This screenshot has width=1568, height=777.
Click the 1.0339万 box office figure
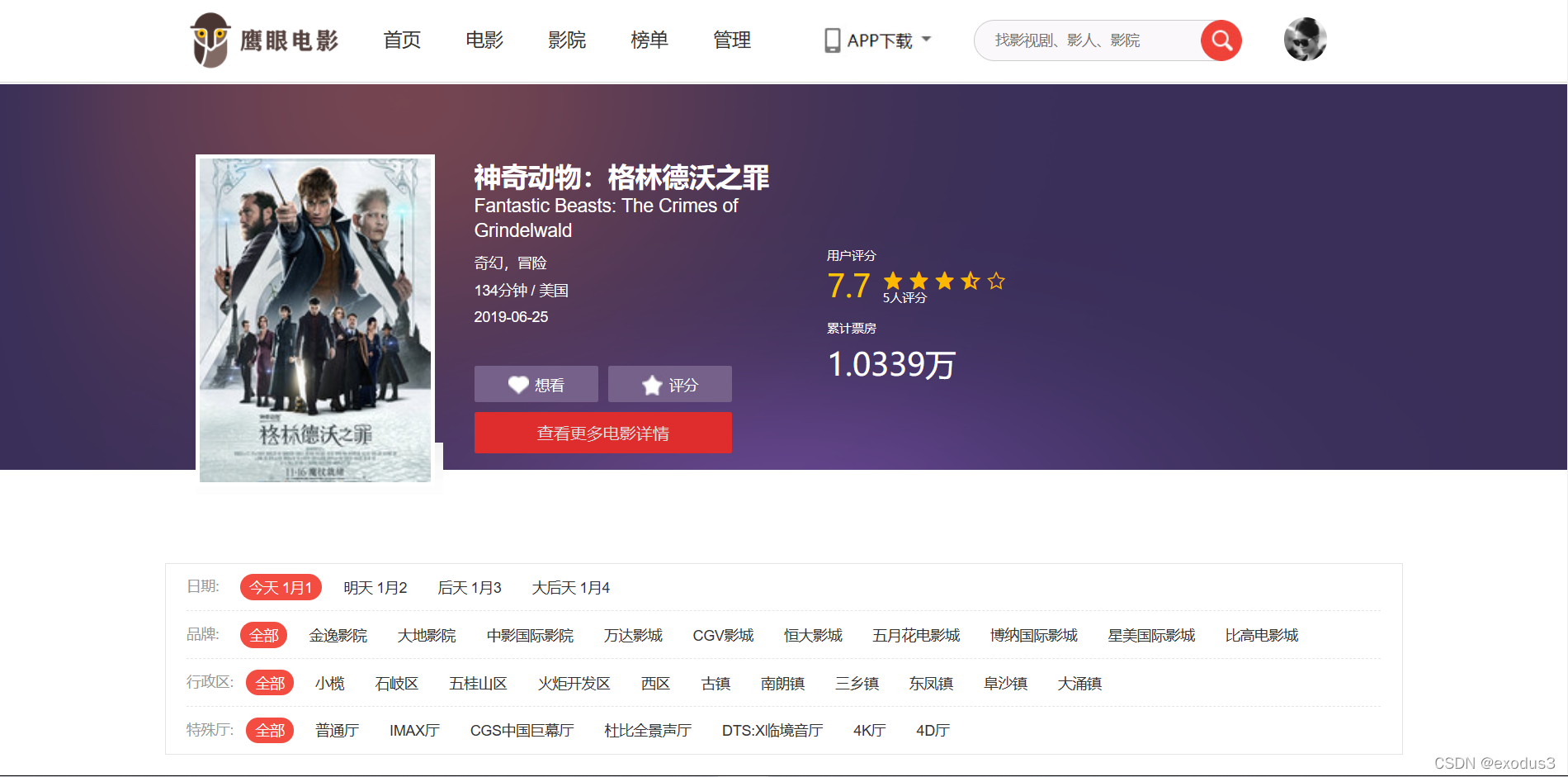(891, 364)
